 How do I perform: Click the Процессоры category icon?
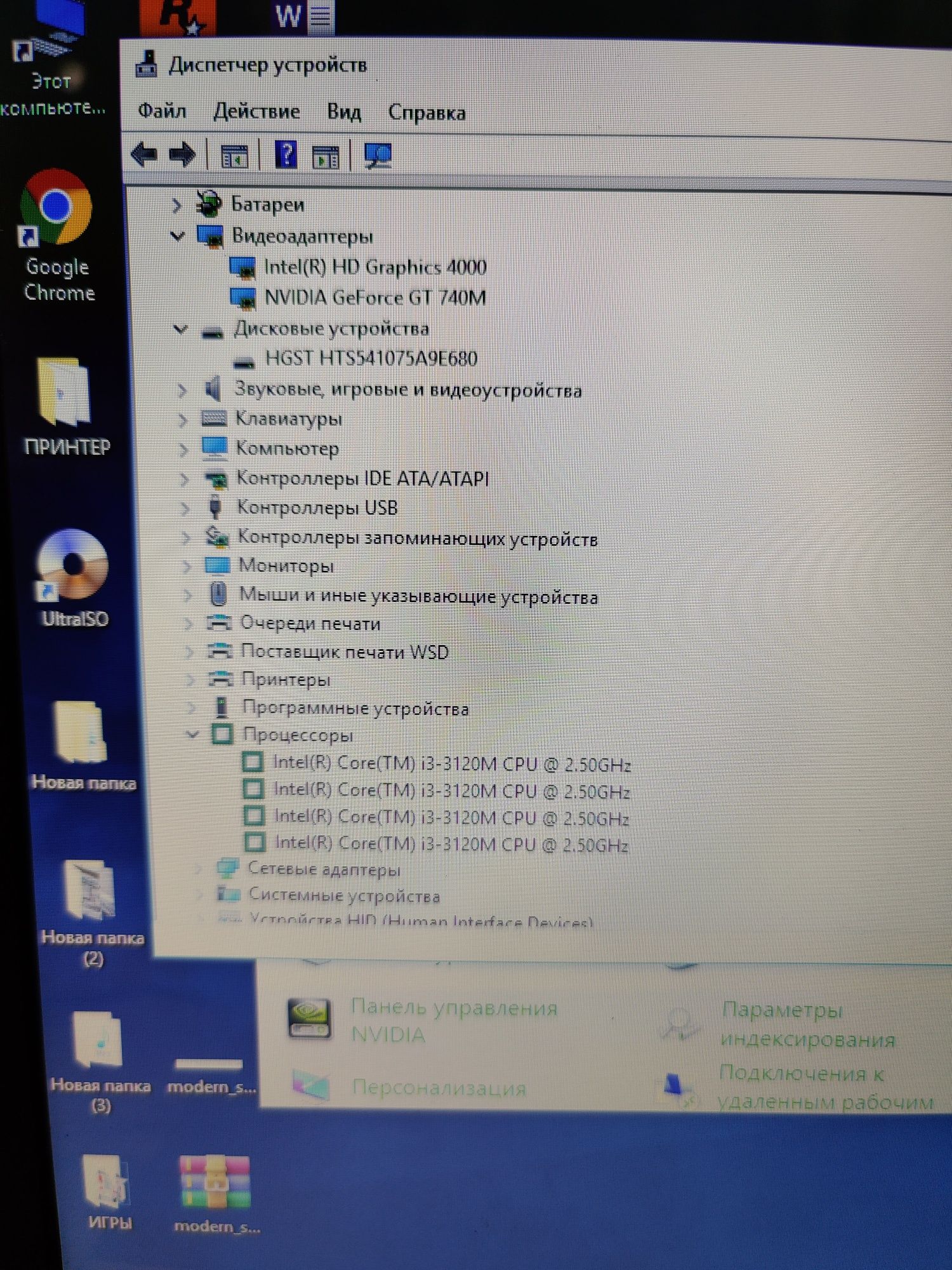[222, 734]
